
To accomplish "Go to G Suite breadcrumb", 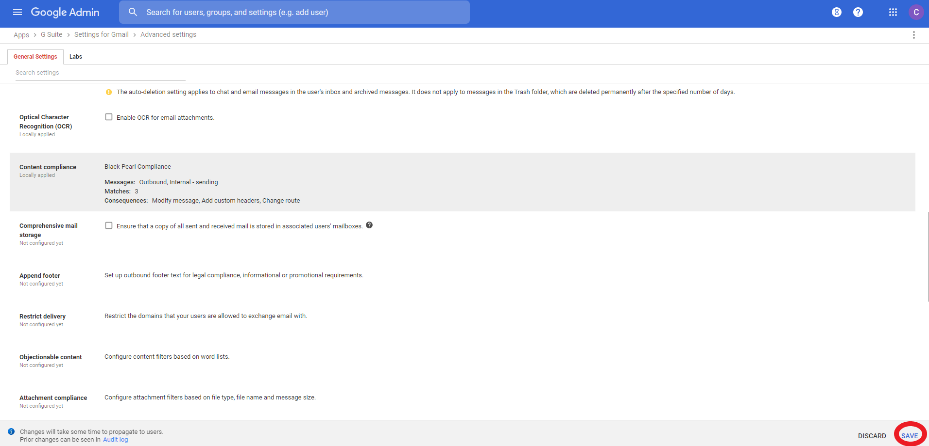I will pos(52,35).
